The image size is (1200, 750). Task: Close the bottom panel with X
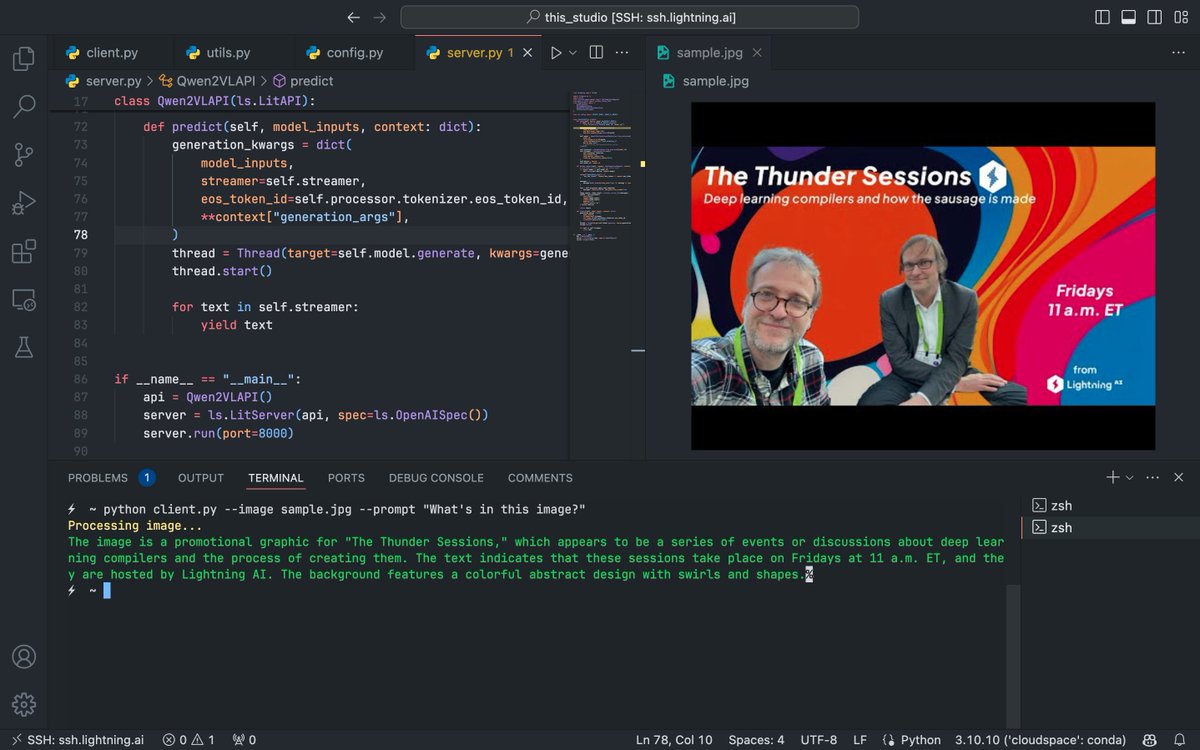(1179, 478)
